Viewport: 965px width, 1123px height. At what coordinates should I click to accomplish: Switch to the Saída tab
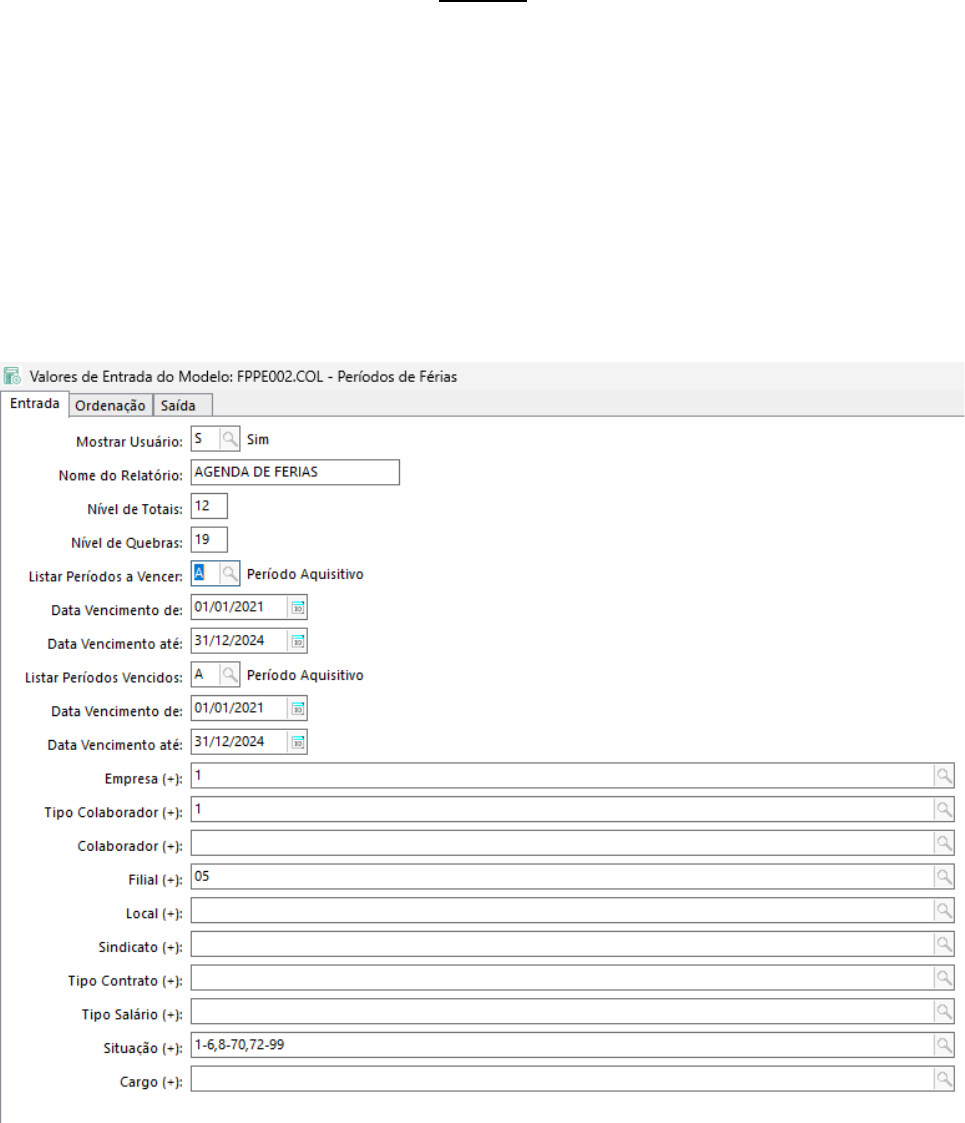click(x=181, y=405)
